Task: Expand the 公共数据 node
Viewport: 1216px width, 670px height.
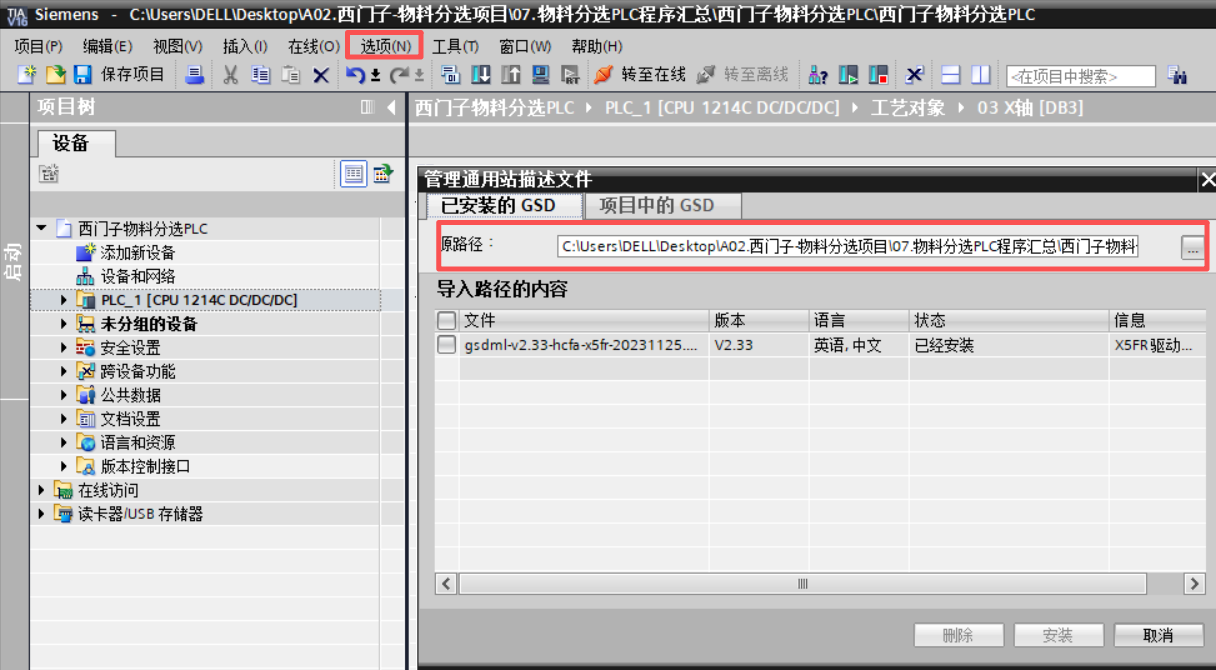Action: [x=65, y=395]
